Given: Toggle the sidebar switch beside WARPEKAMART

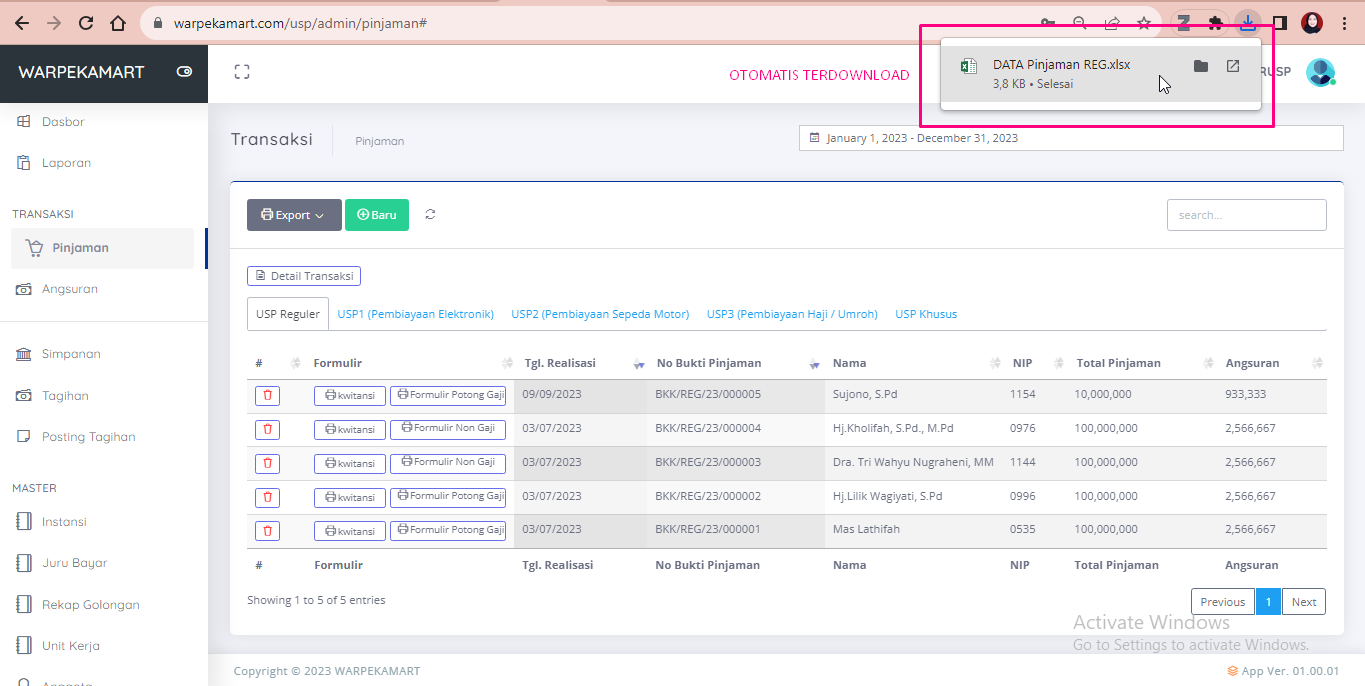Looking at the screenshot, I should pos(184,72).
